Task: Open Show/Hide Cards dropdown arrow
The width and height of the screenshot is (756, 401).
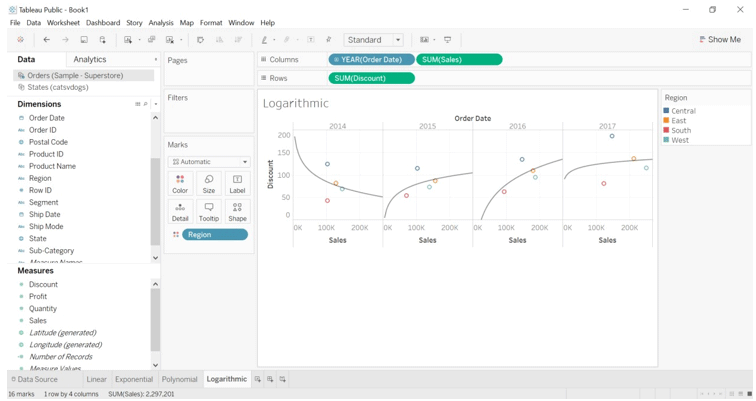Action: point(434,40)
